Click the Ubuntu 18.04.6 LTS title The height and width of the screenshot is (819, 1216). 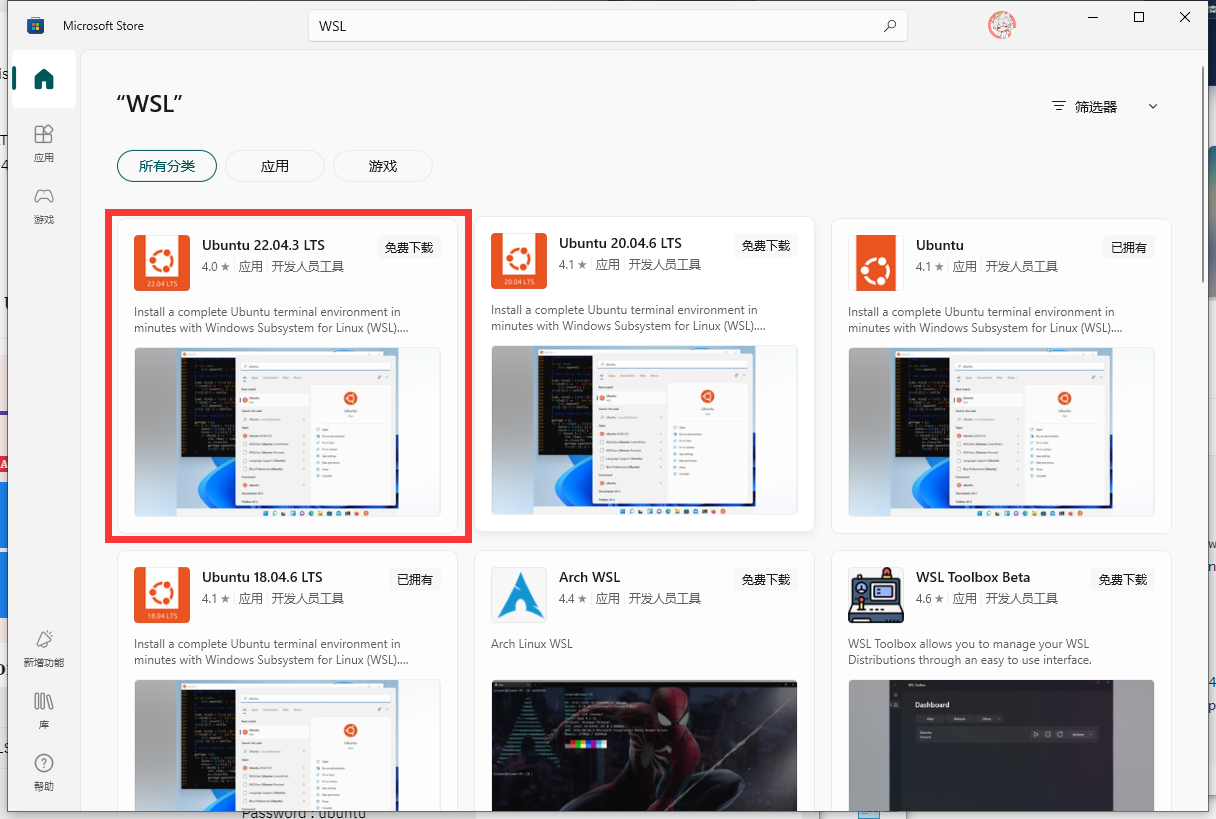click(x=262, y=577)
